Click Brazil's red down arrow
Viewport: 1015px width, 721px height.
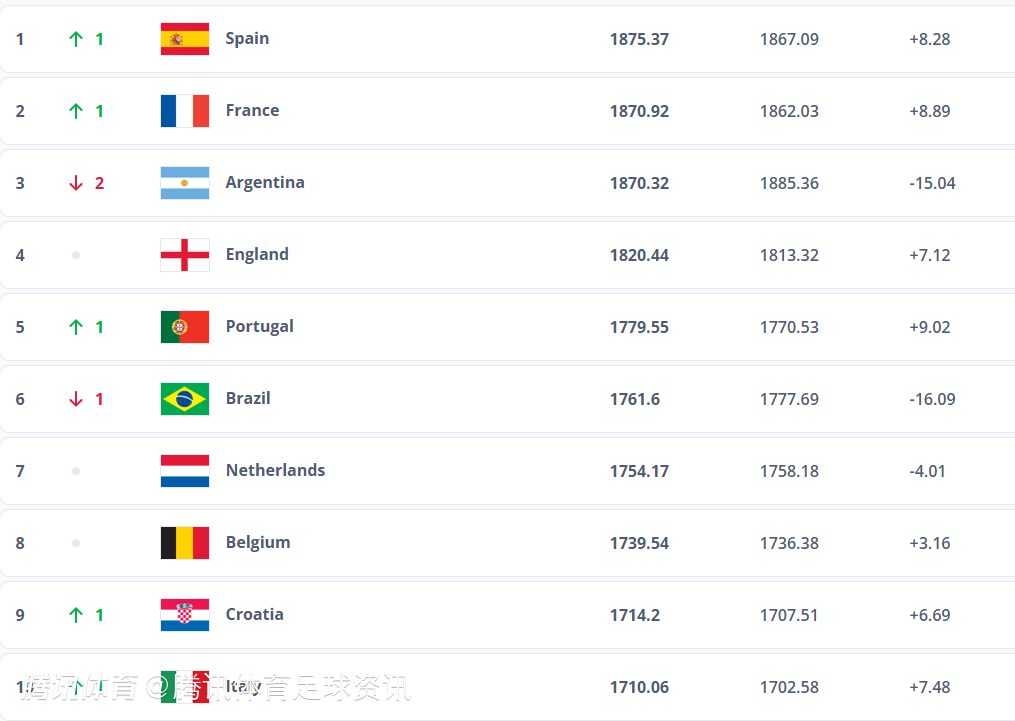pyautogui.click(x=76, y=399)
